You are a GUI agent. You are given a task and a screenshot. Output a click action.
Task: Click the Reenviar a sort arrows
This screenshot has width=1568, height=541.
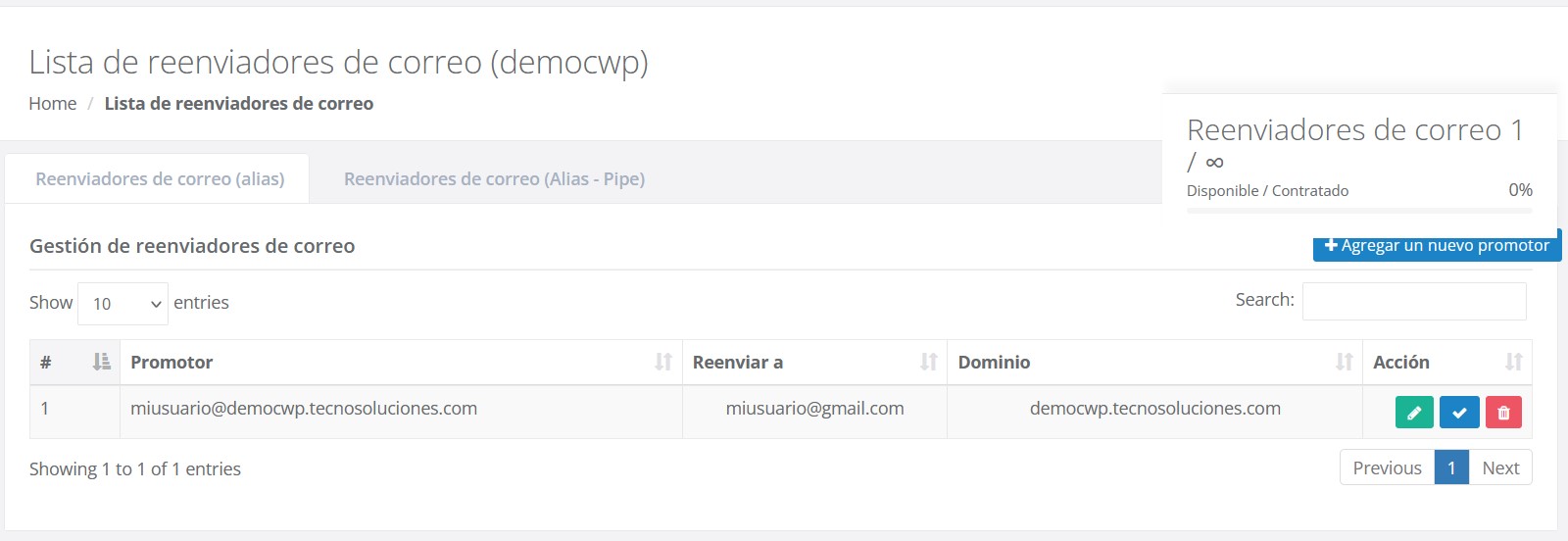point(928,363)
